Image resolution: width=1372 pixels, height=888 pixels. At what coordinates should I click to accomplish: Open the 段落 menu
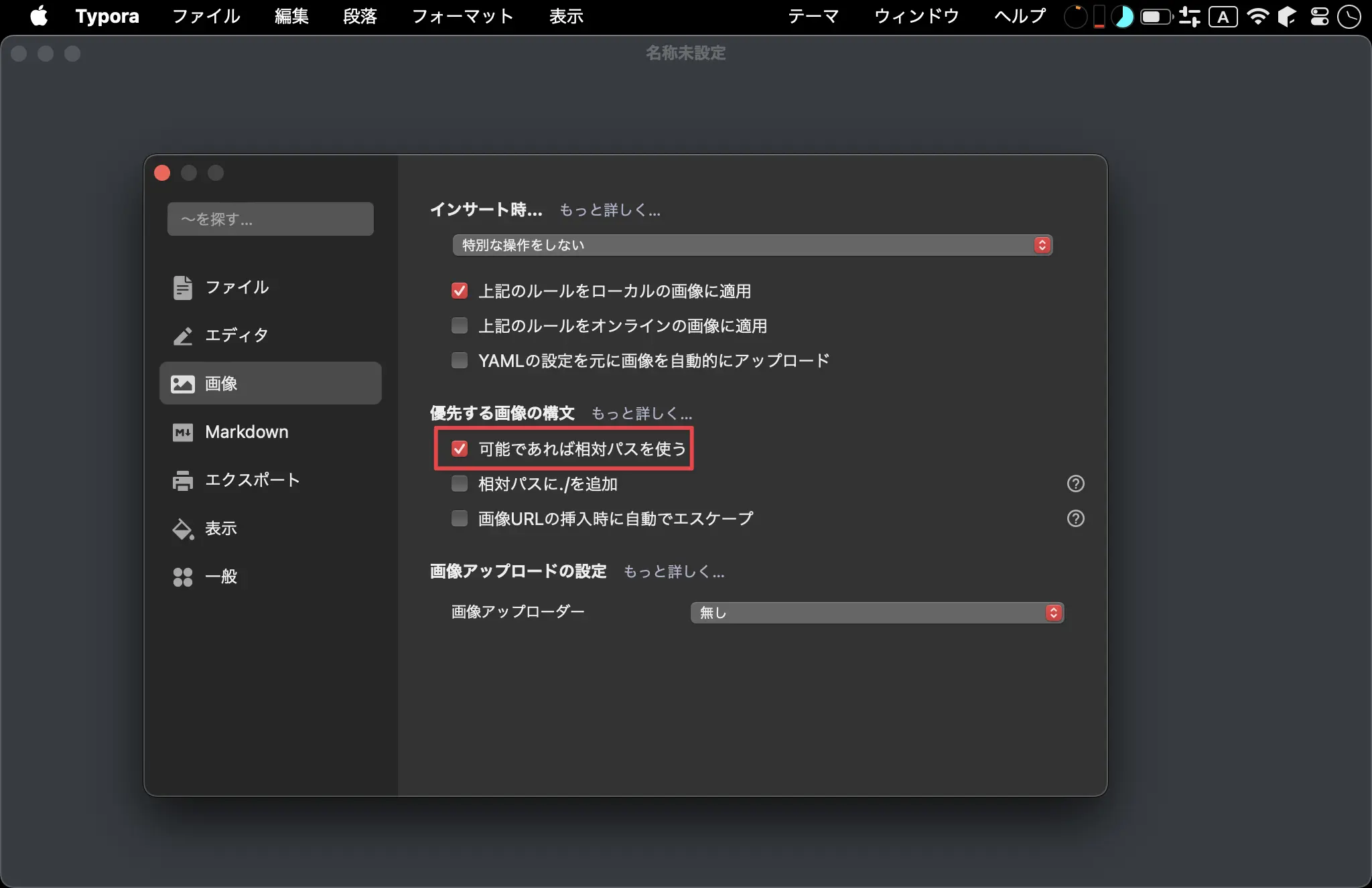pos(360,16)
